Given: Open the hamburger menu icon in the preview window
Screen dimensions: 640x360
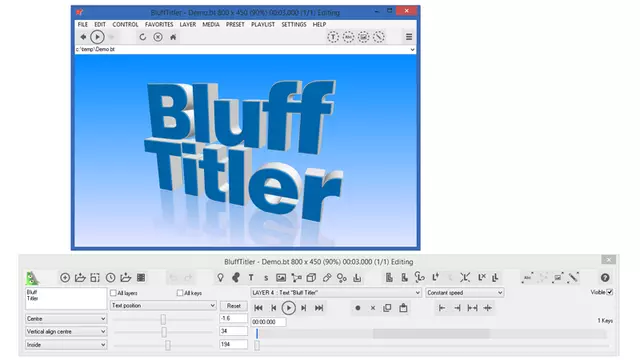Looking at the screenshot, I should coord(409,37).
